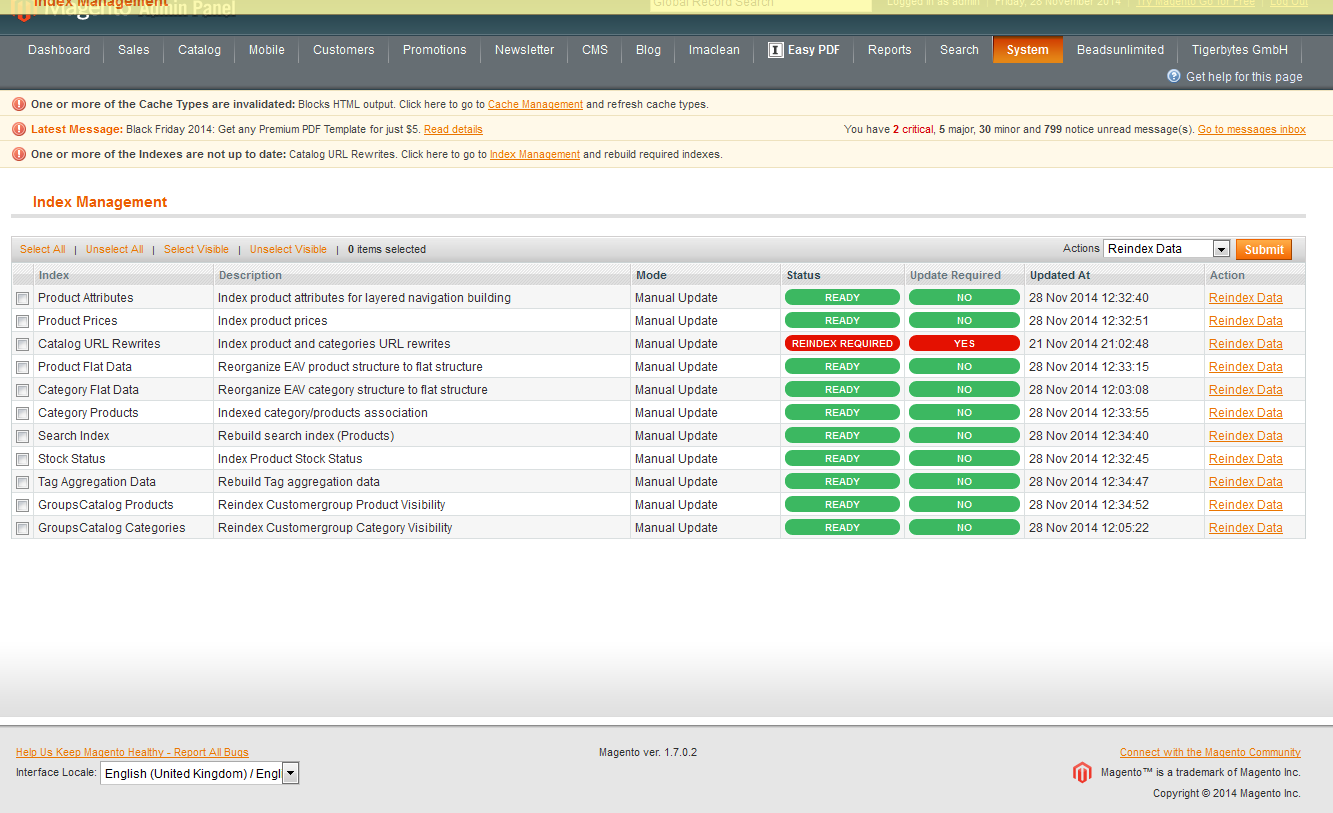Viewport: 1333px width, 813px height.
Task: Reindex Data for Category Products
Action: pos(1245,413)
